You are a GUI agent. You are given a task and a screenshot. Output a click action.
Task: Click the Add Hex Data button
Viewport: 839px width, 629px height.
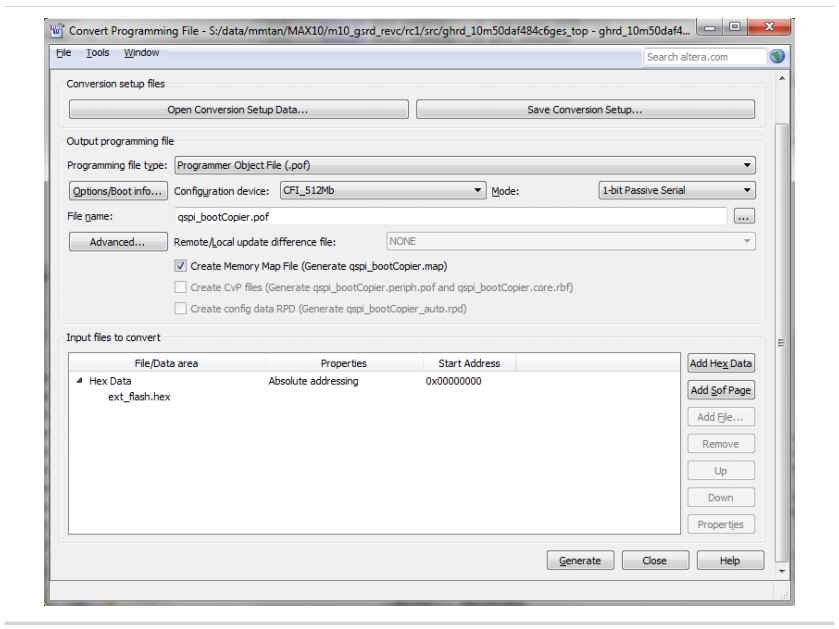tap(721, 363)
